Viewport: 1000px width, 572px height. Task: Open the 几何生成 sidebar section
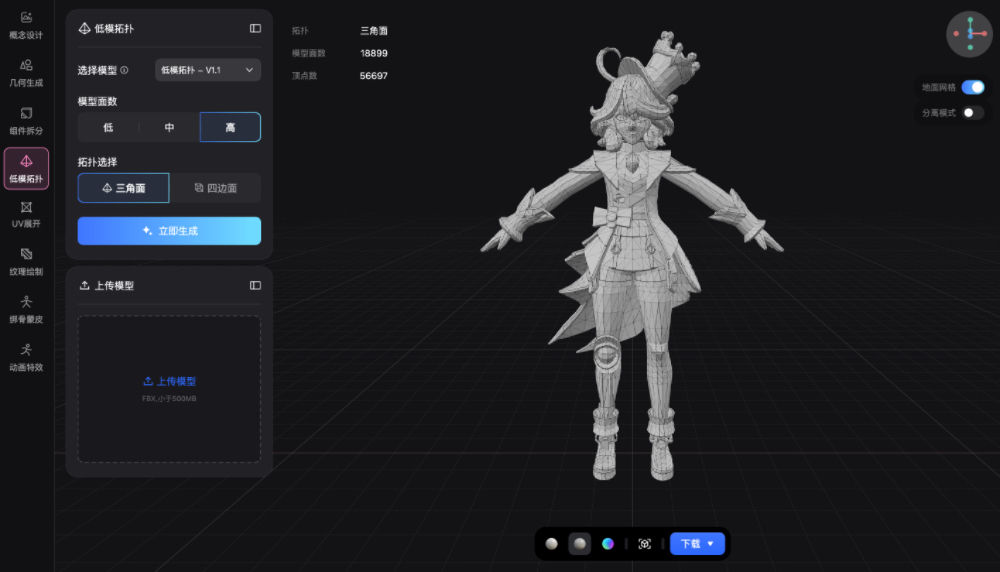26,73
